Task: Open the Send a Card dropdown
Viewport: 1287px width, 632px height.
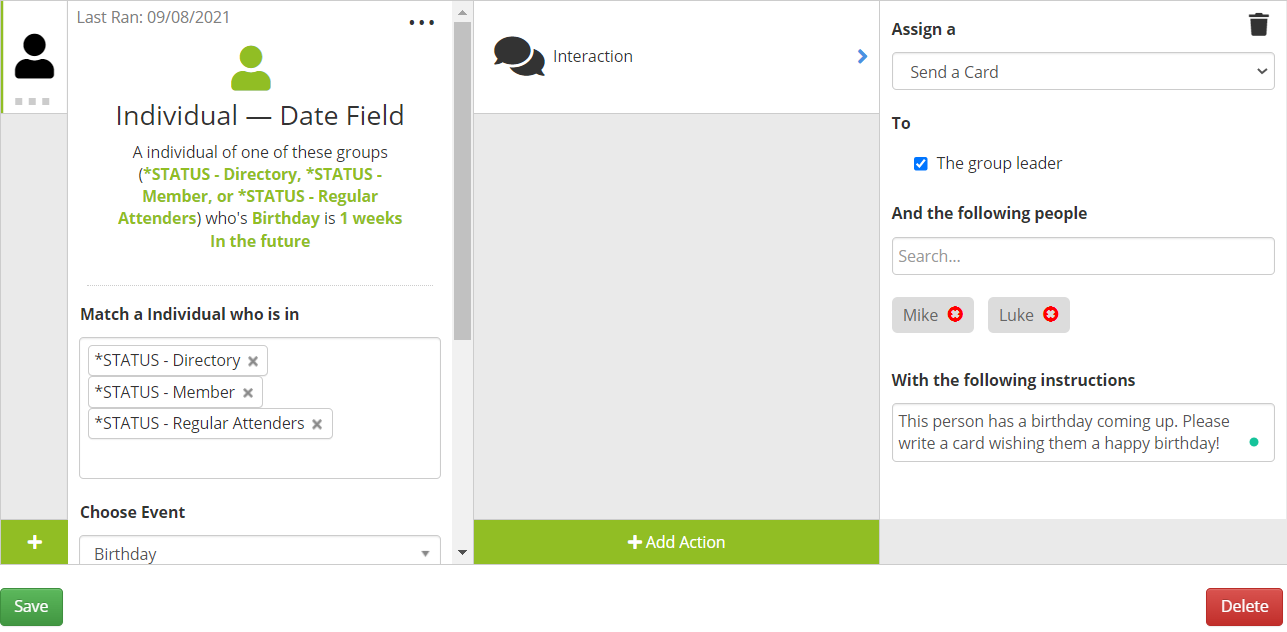Action: [x=1083, y=72]
